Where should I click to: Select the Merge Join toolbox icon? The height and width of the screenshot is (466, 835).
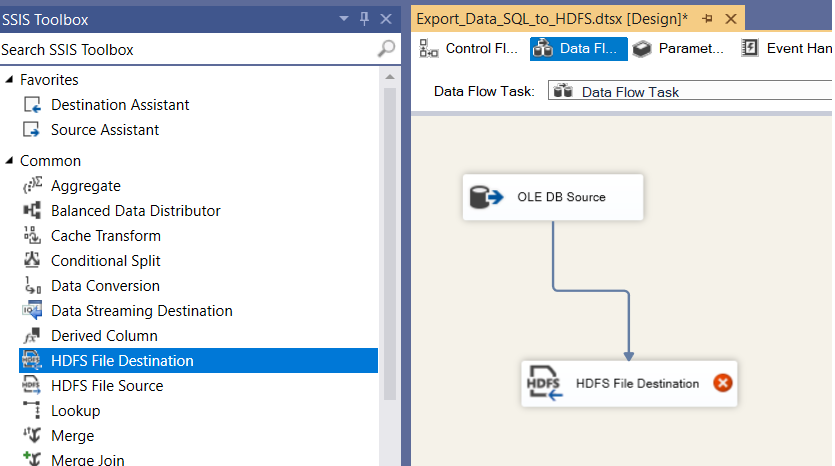click(x=32, y=460)
